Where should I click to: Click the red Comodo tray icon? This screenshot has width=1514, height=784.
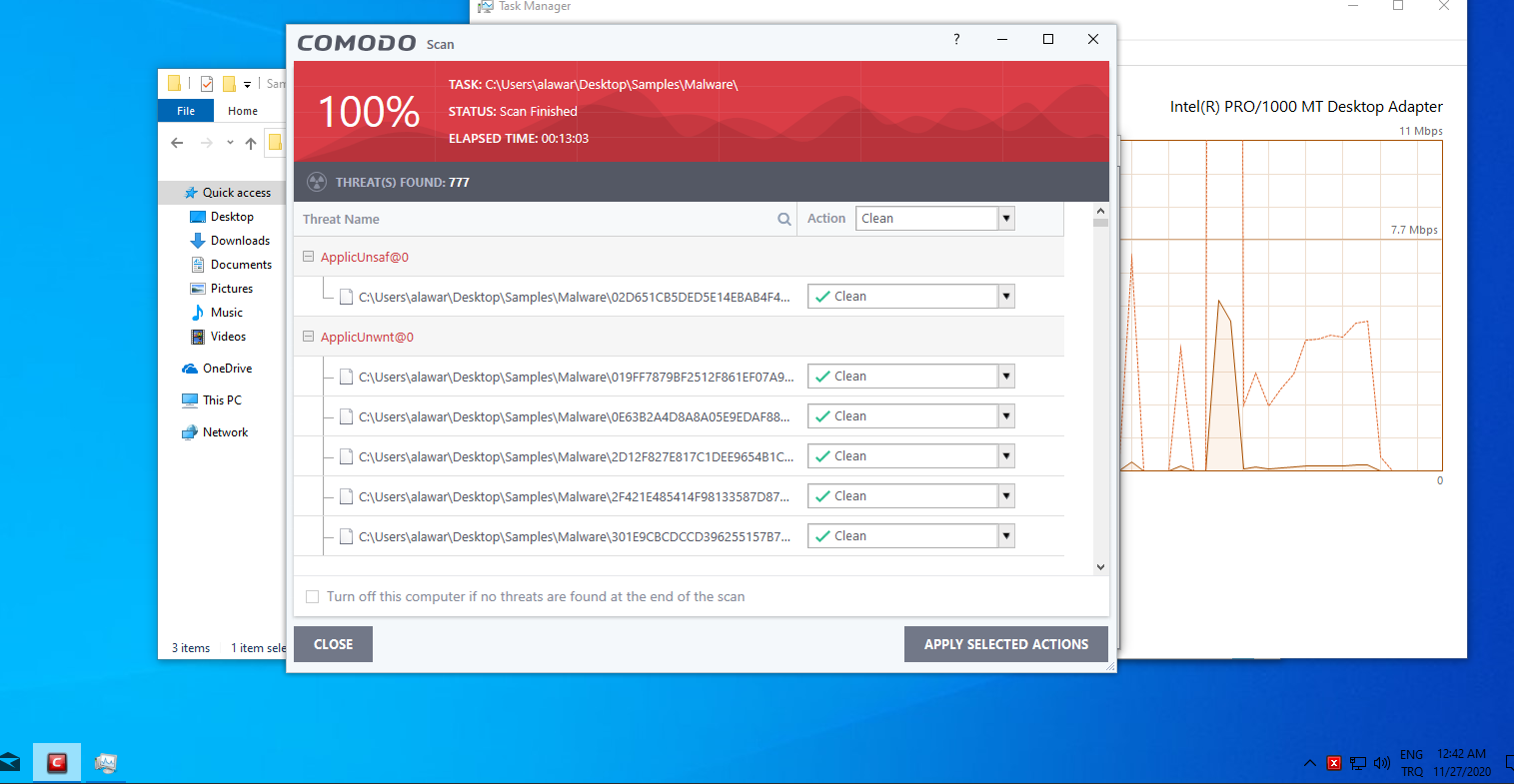[1333, 763]
